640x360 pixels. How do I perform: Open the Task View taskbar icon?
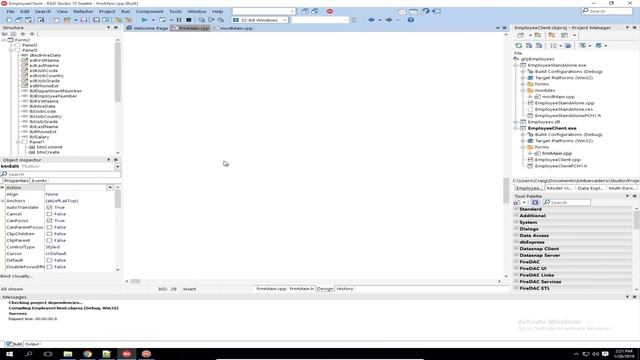point(48,354)
